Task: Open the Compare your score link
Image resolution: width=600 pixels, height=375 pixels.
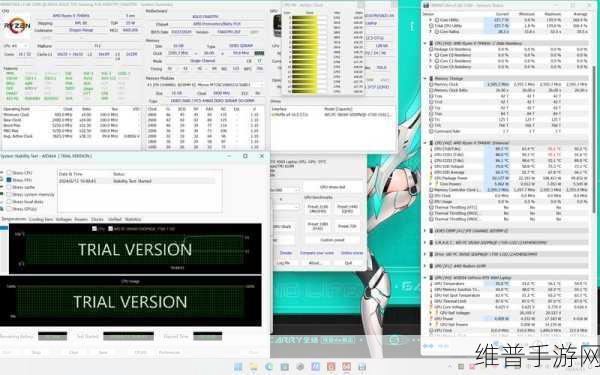Action: click(x=317, y=253)
